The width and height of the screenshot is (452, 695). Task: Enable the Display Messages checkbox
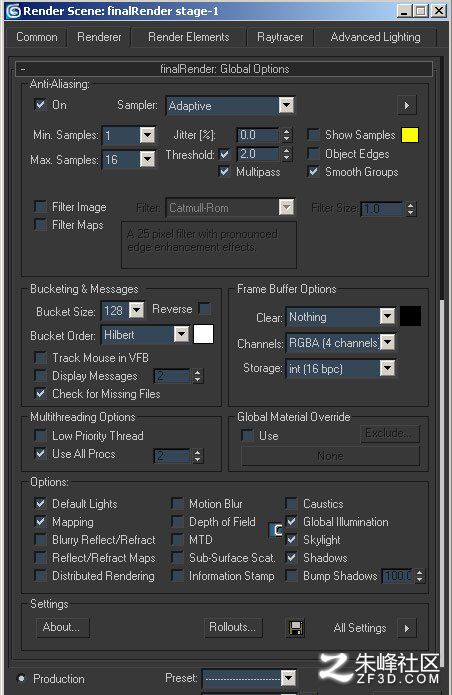(x=40, y=375)
